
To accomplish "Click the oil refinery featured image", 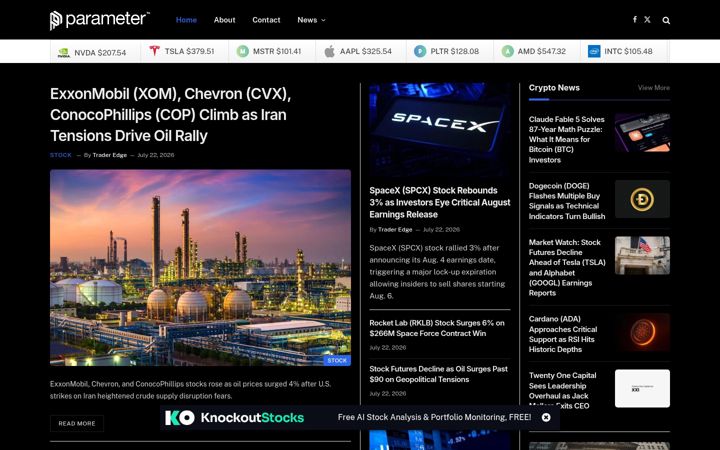I will pos(200,268).
